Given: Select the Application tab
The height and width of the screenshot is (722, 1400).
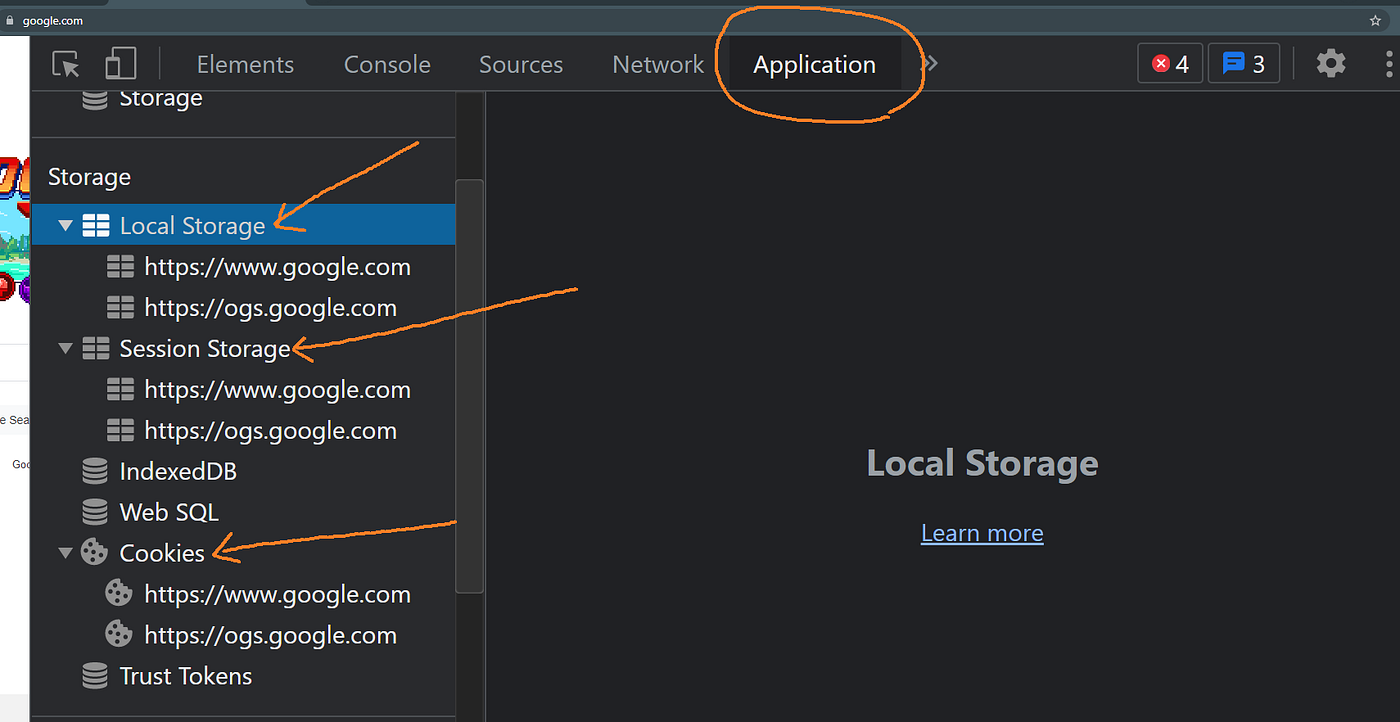Looking at the screenshot, I should click(x=814, y=65).
